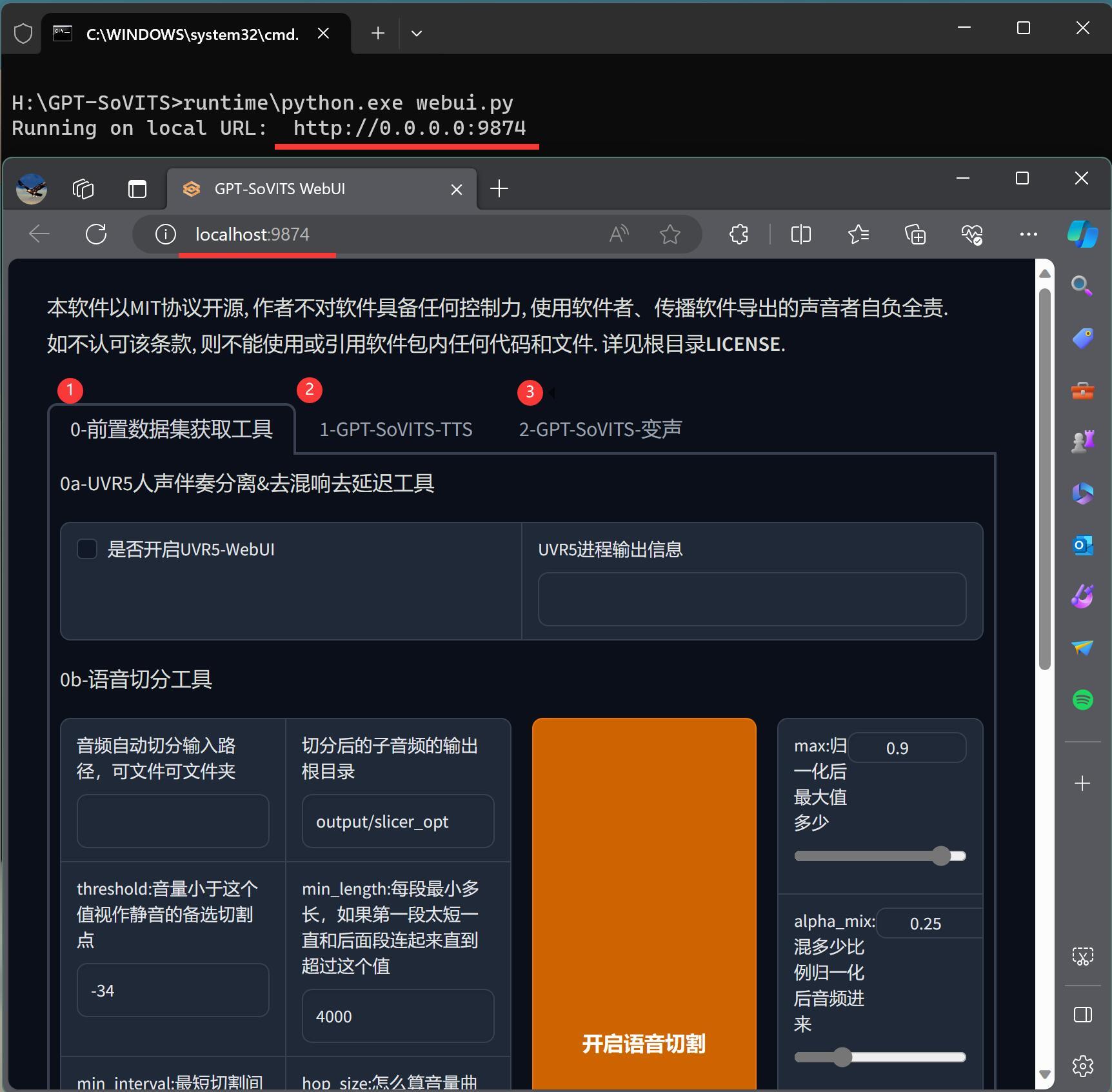Click the threshold field showing -34
Image resolution: width=1112 pixels, height=1092 pixels.
(173, 990)
